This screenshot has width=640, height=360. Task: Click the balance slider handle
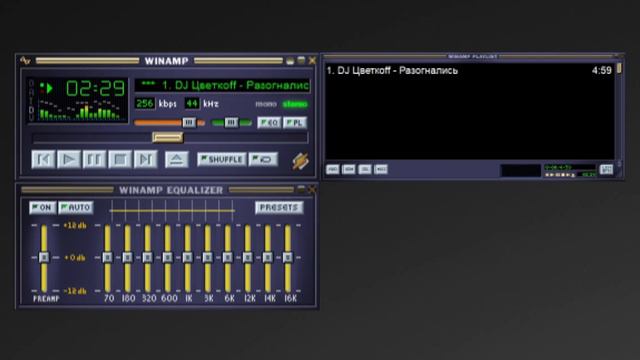pyautogui.click(x=231, y=122)
